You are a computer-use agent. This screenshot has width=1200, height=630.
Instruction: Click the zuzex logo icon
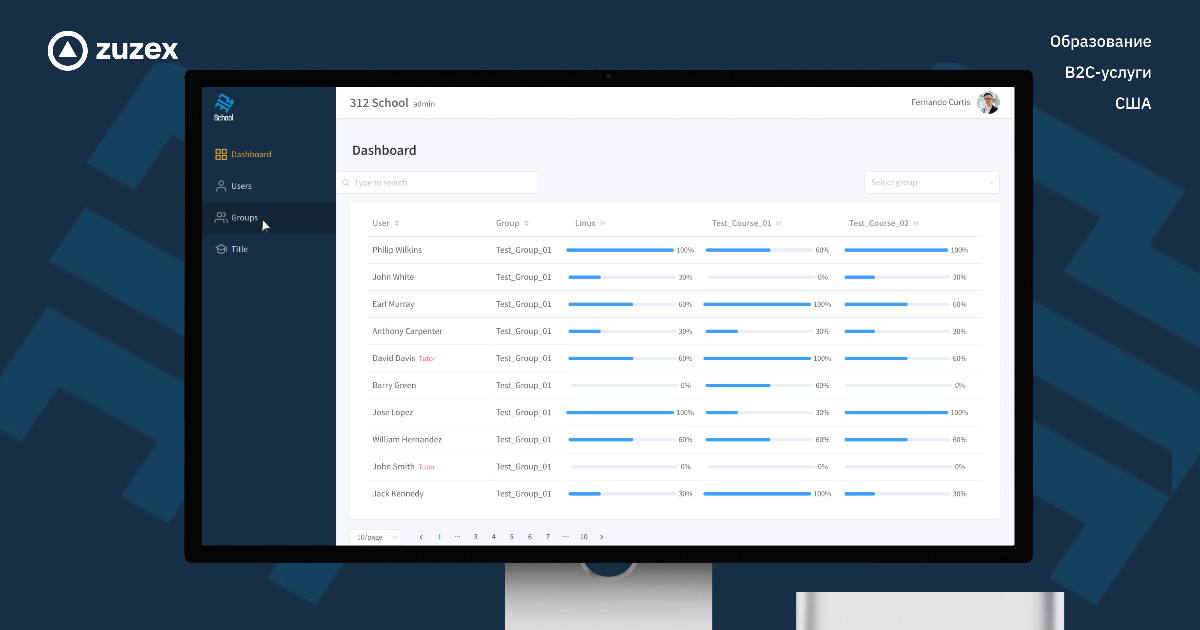67,51
